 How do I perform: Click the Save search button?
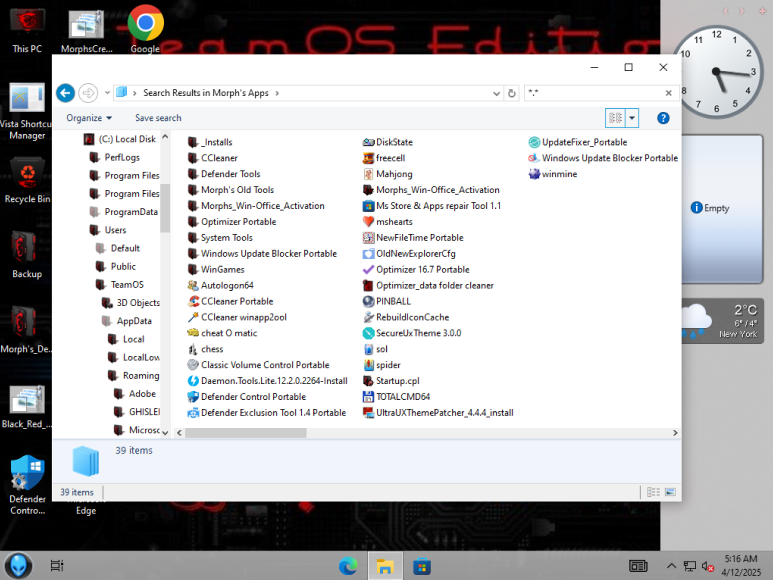point(158,118)
